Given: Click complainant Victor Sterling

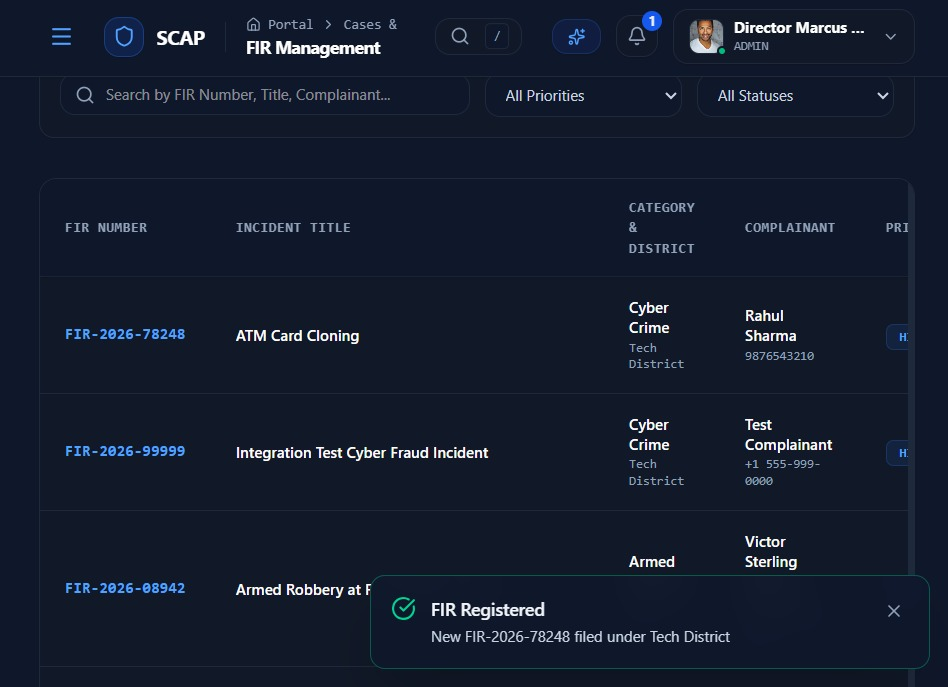Looking at the screenshot, I should click(x=771, y=552).
